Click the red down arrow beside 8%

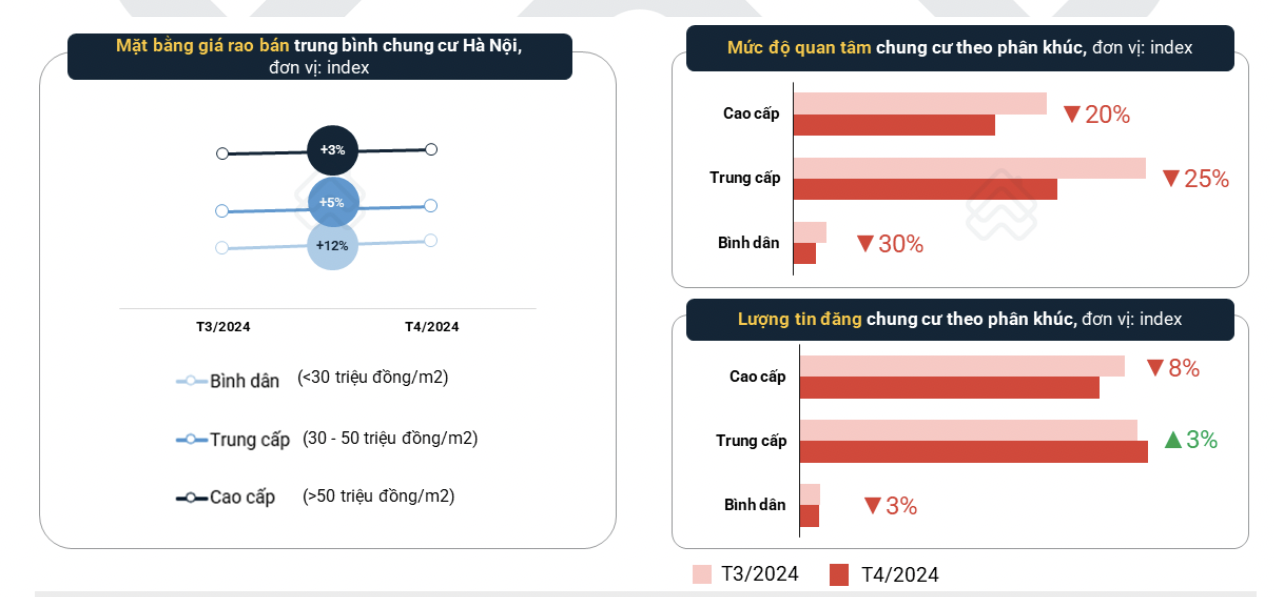[1155, 368]
